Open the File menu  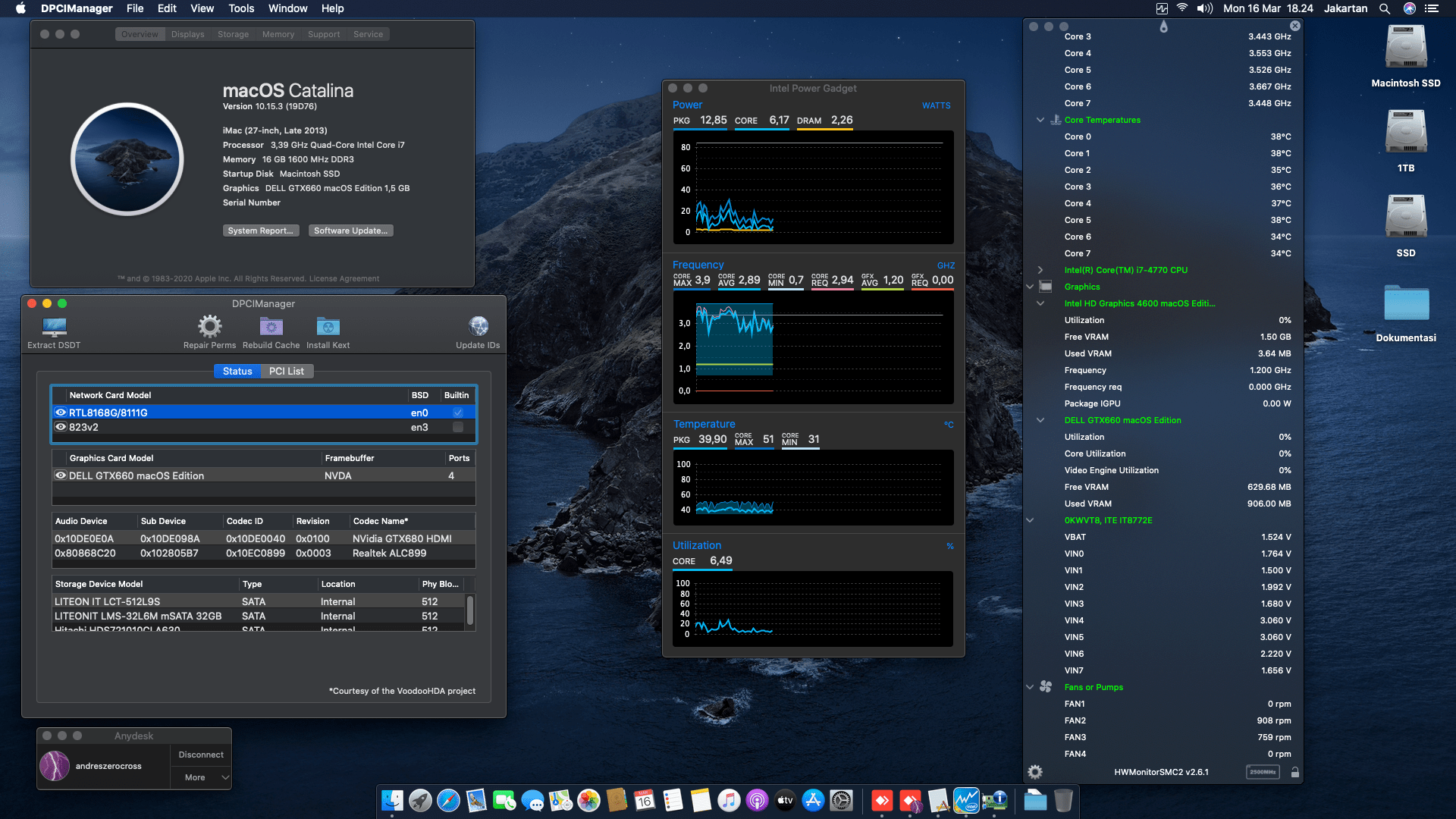point(135,8)
